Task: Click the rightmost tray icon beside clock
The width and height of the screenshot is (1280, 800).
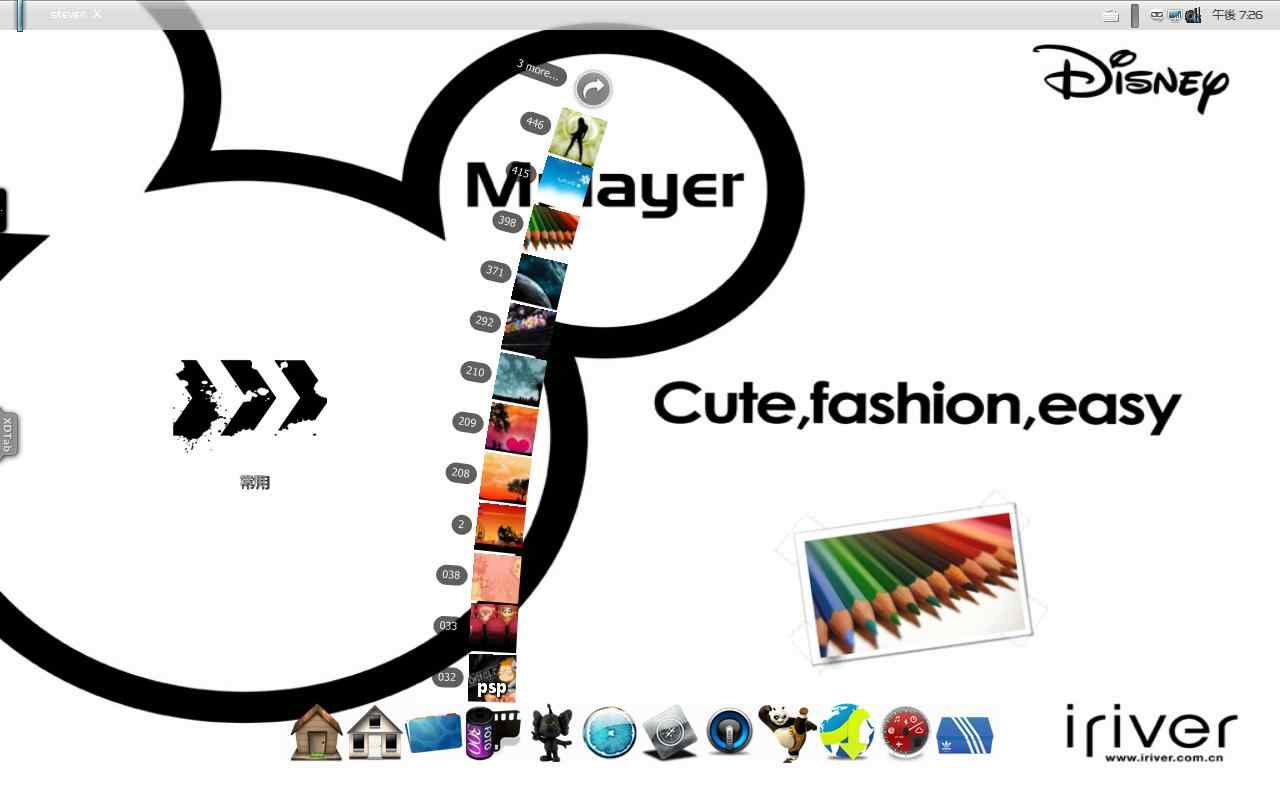Action: click(x=1193, y=15)
